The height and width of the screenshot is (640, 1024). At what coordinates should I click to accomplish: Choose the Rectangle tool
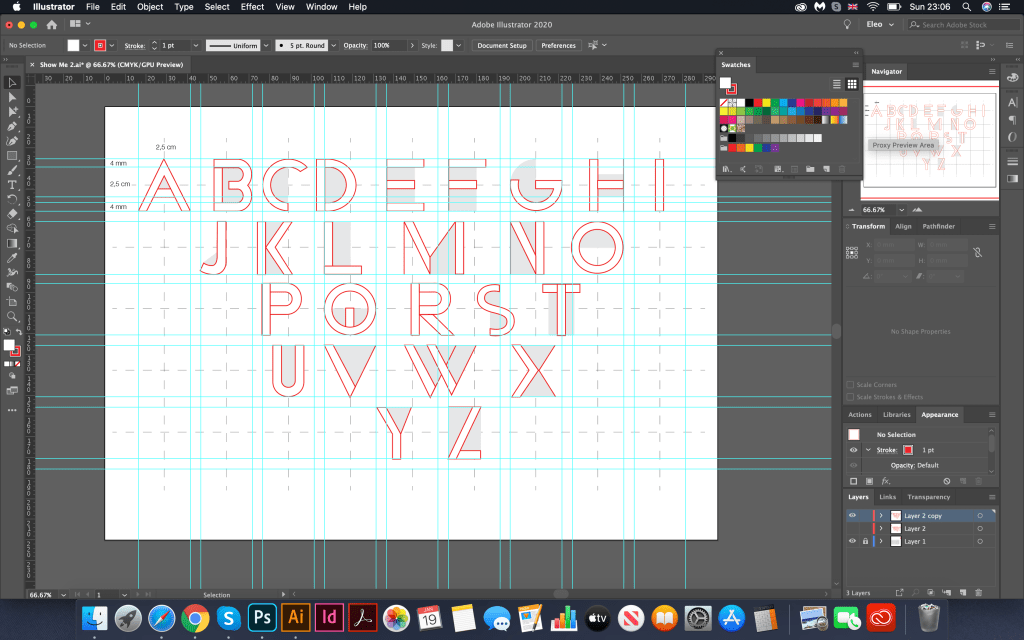pos(13,155)
